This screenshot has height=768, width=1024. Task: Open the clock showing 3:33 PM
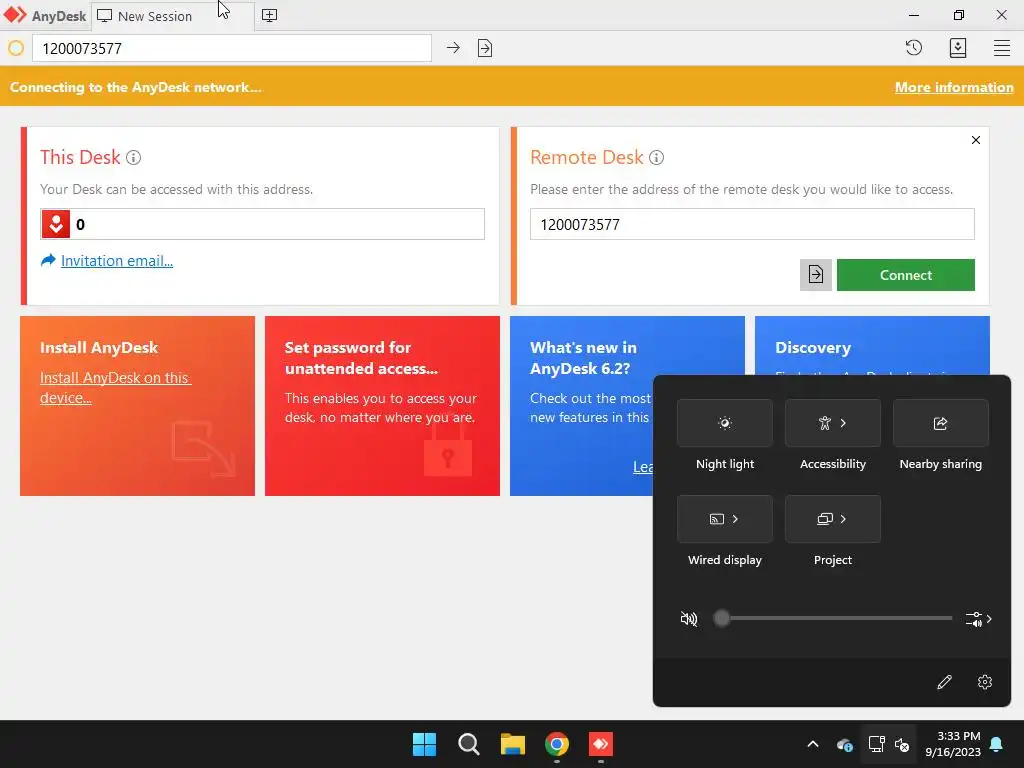pyautogui.click(x=952, y=744)
